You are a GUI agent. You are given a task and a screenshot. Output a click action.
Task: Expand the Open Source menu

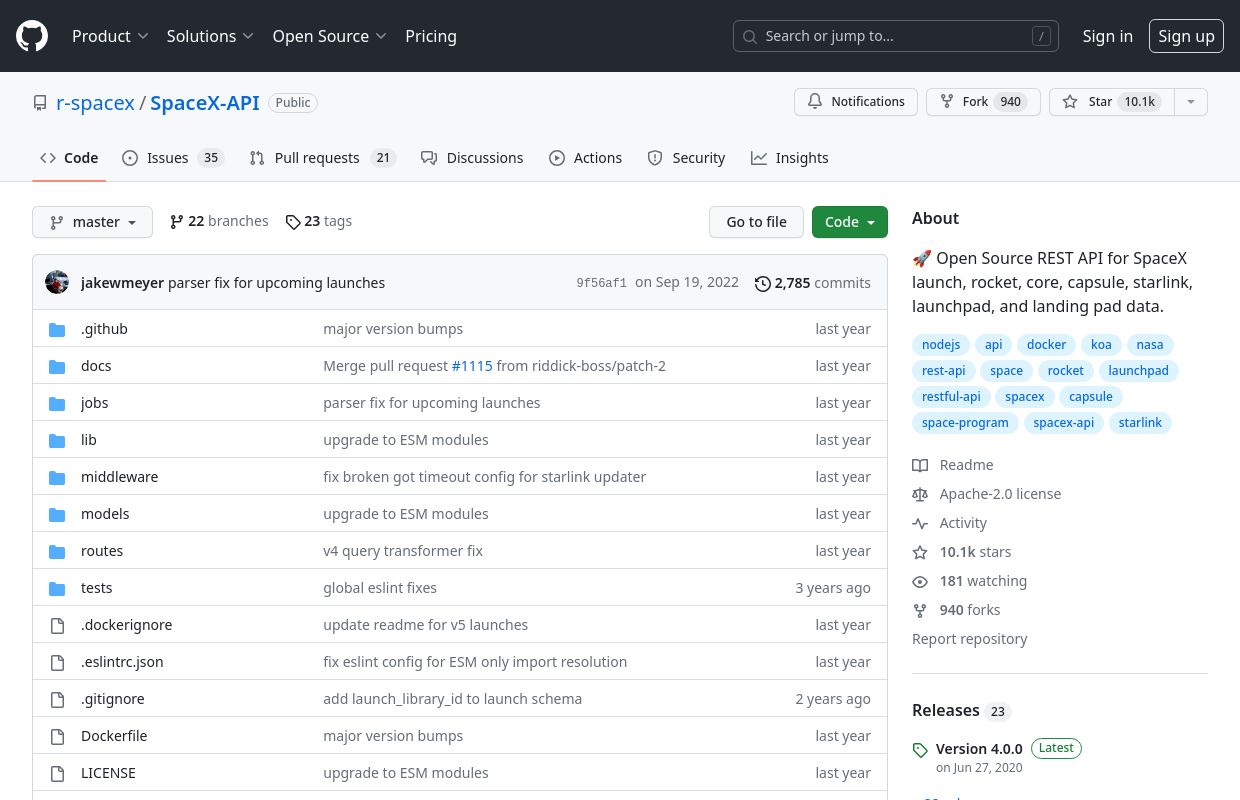tap(329, 36)
